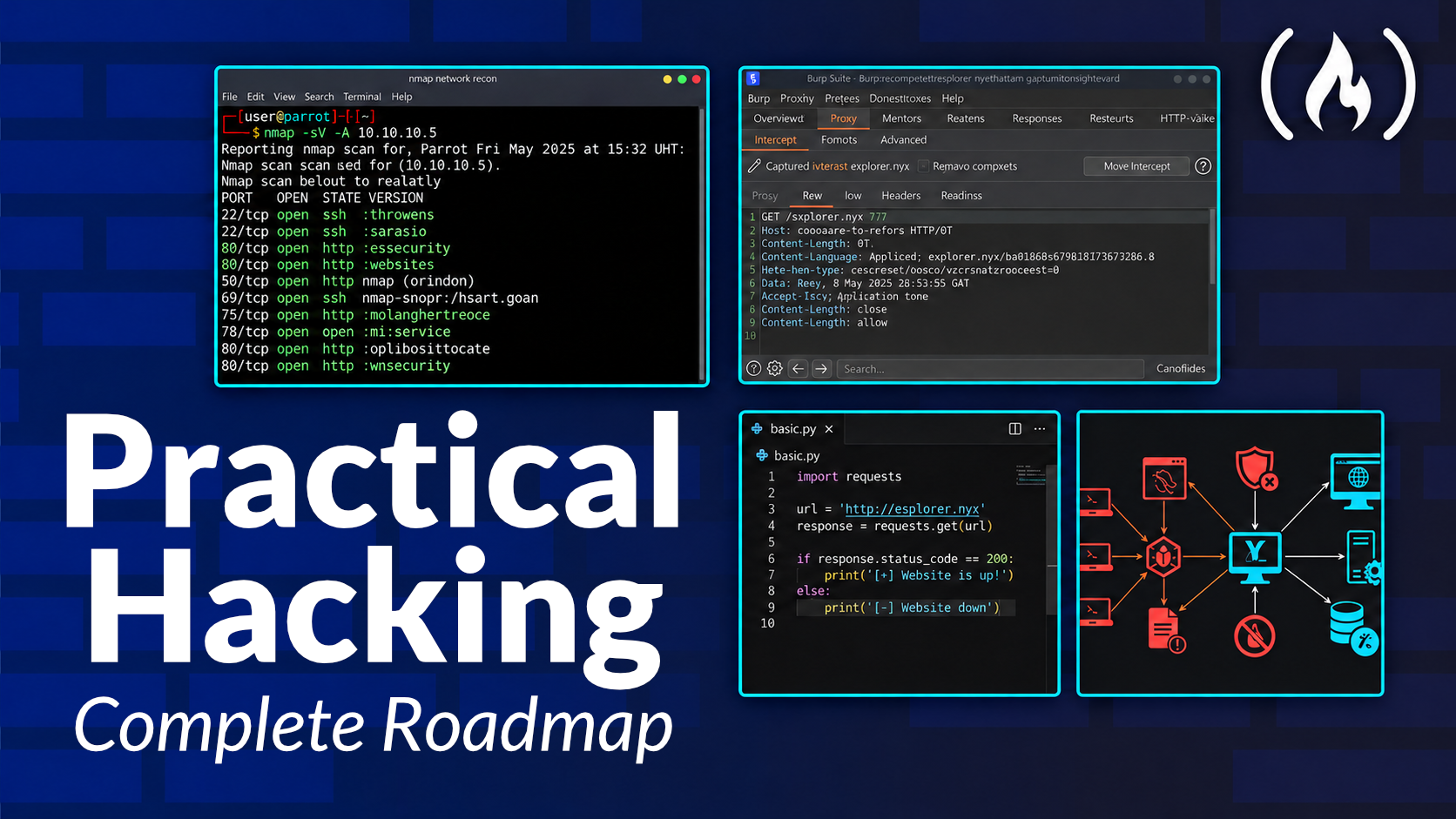
Task: Open the more actions ellipsis in code editor
Action: click(x=1040, y=428)
